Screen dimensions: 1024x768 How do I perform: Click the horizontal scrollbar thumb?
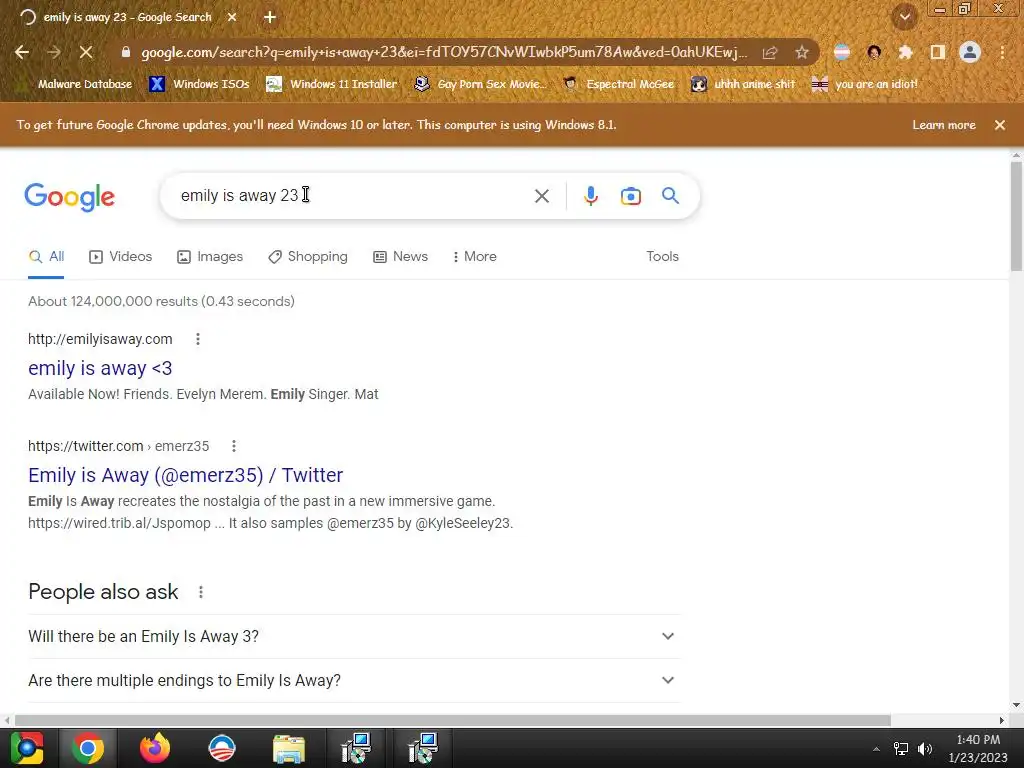(x=453, y=720)
